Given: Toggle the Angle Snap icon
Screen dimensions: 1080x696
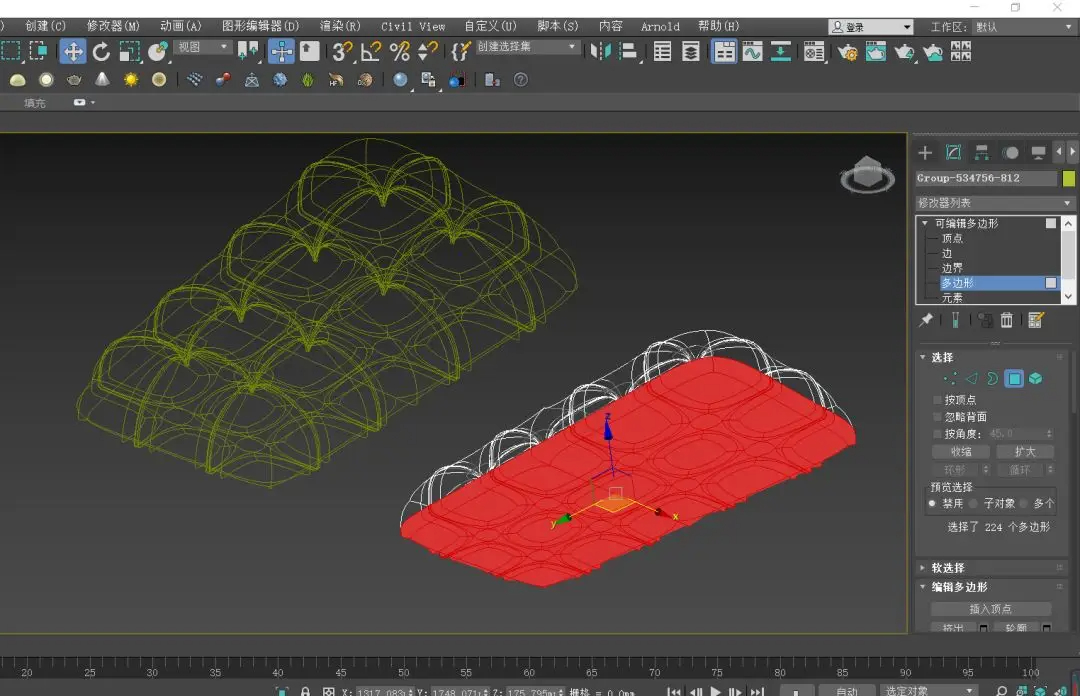Looking at the screenshot, I should pos(371,51).
